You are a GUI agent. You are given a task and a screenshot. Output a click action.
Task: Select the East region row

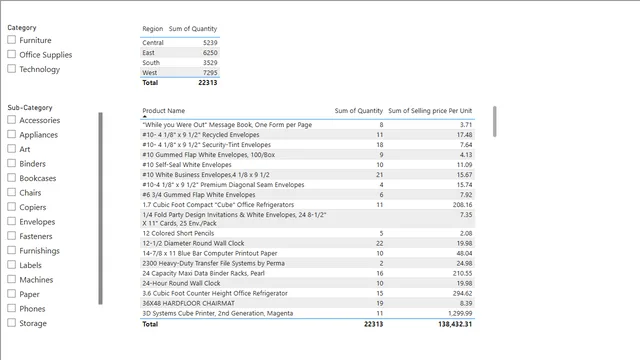(180, 53)
